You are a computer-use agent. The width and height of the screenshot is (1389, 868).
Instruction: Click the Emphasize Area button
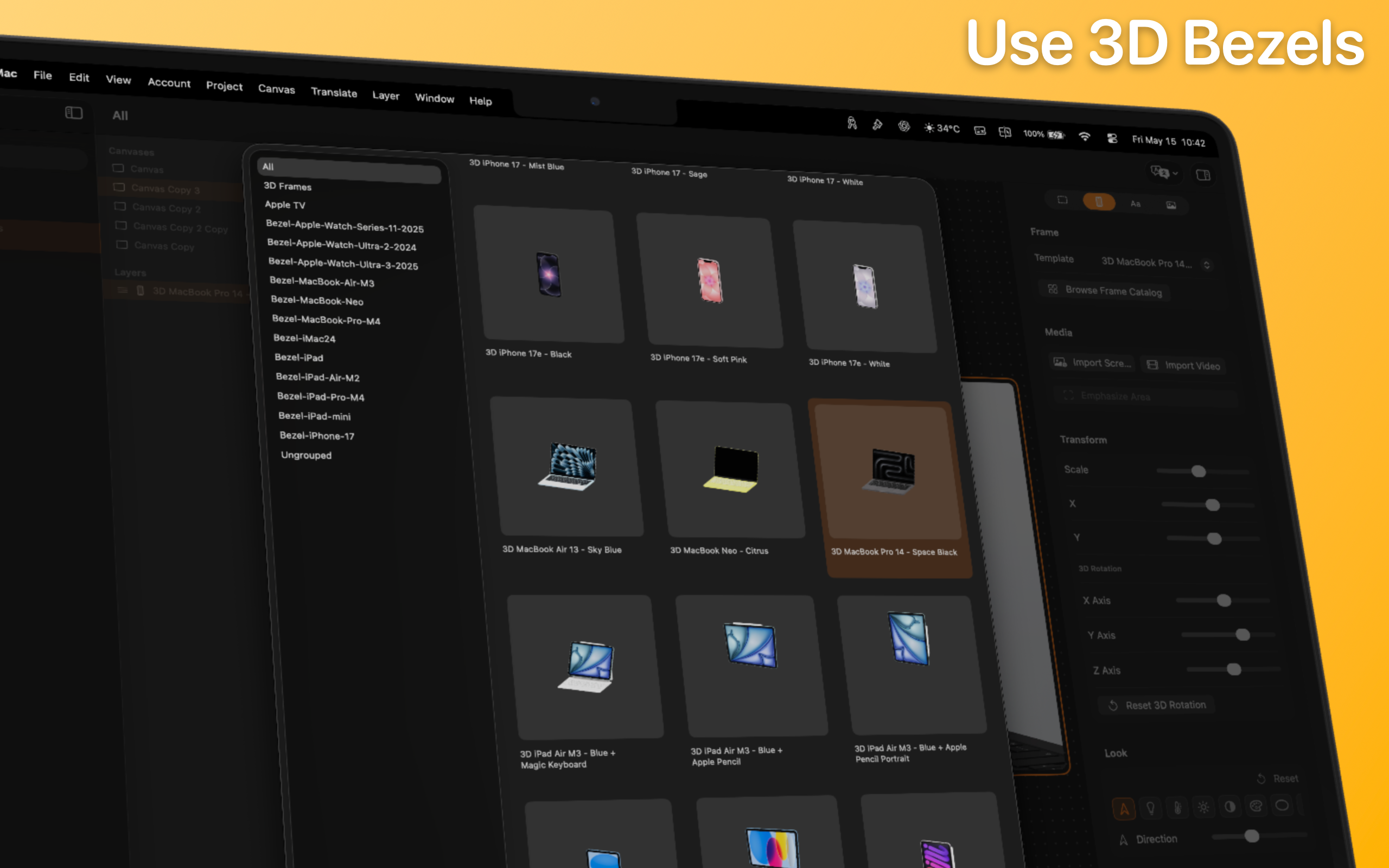click(x=1145, y=396)
